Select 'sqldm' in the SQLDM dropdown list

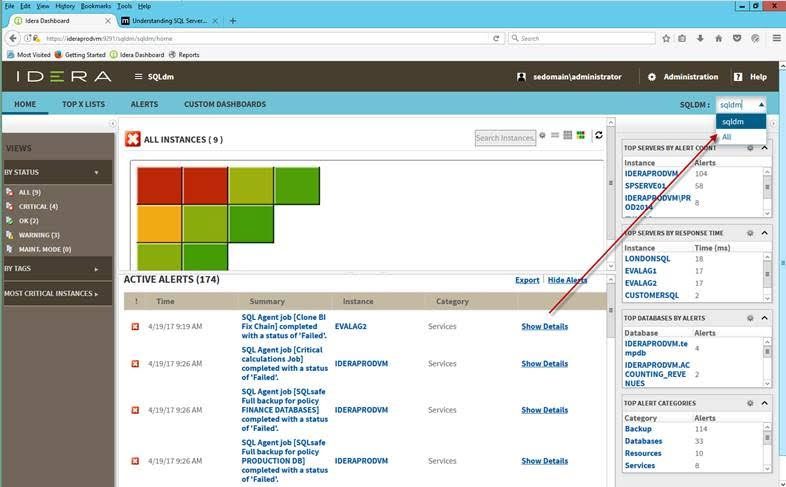point(741,122)
